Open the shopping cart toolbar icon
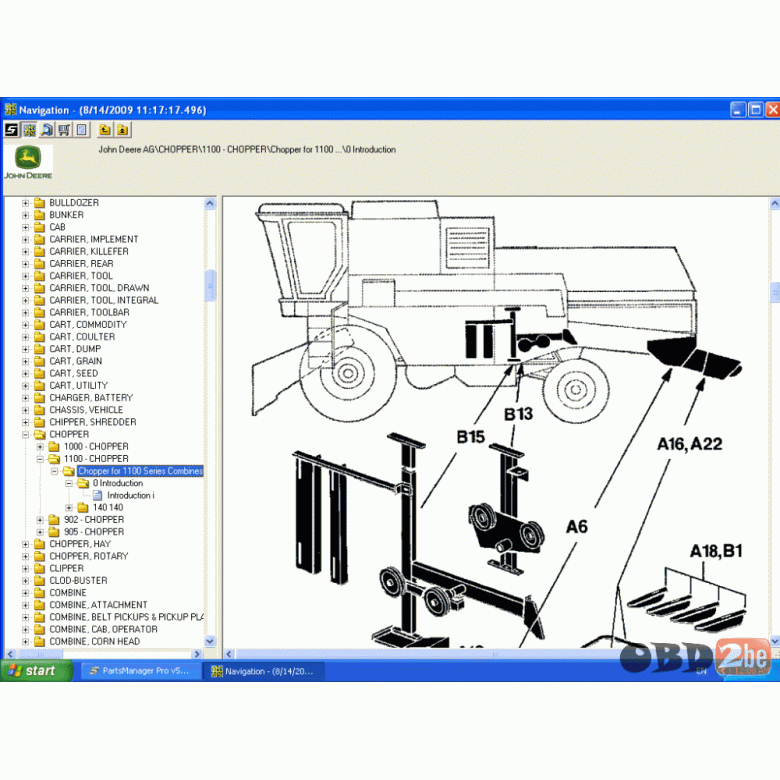Screen dimensions: 780x780 64,130
